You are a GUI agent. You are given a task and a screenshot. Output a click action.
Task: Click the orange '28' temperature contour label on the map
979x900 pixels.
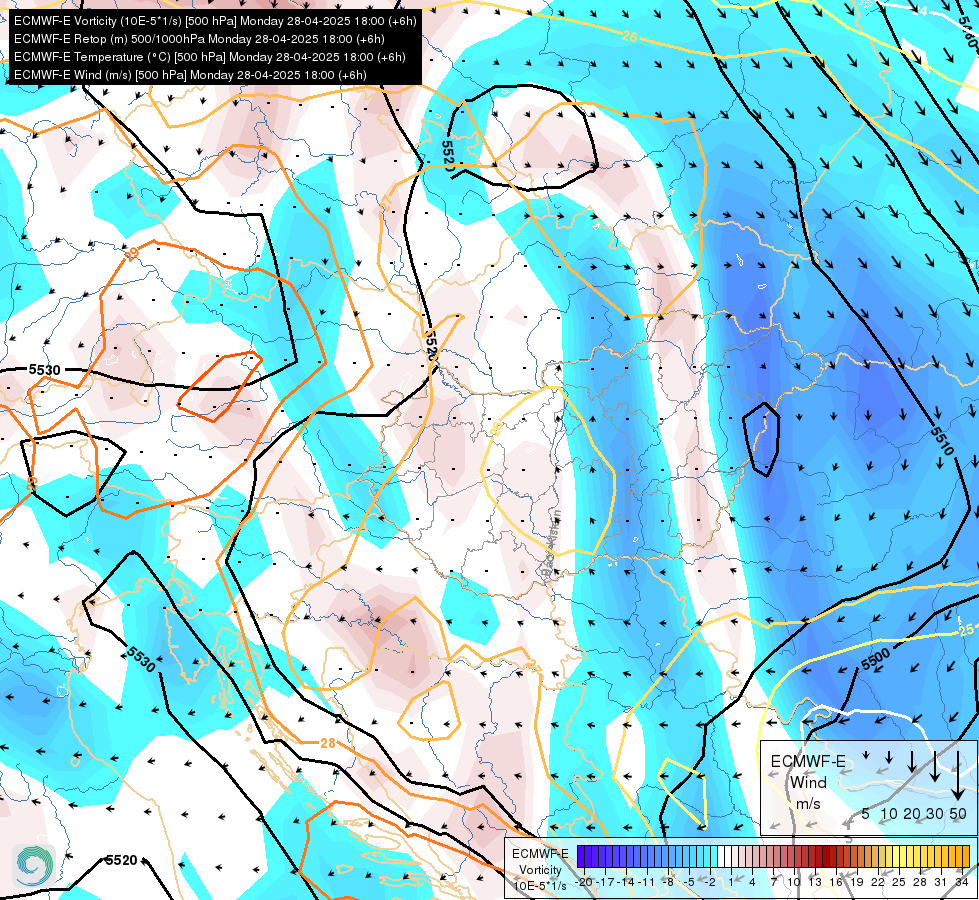pos(328,743)
